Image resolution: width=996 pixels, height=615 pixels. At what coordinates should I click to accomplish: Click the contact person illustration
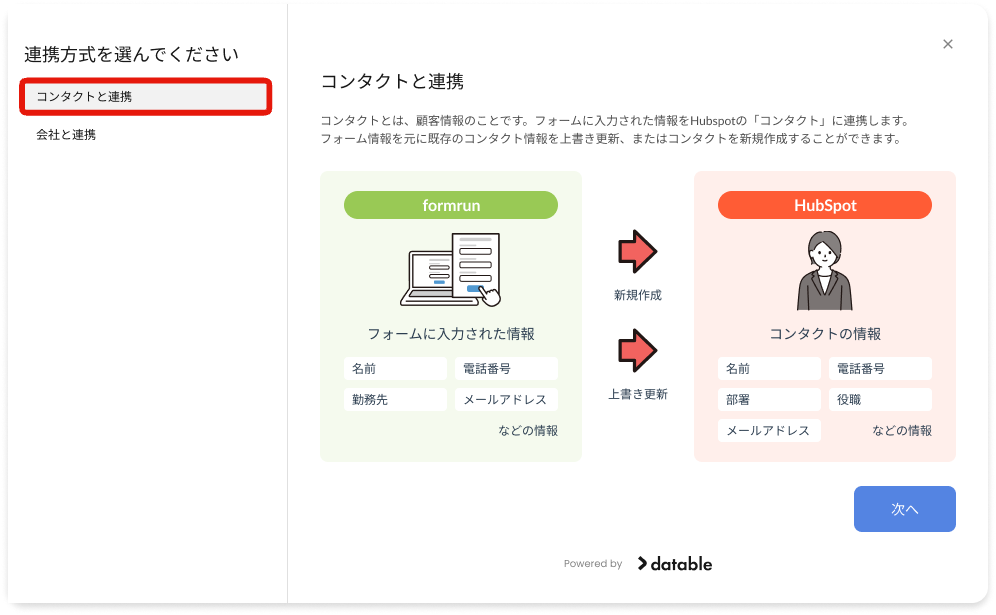click(824, 271)
